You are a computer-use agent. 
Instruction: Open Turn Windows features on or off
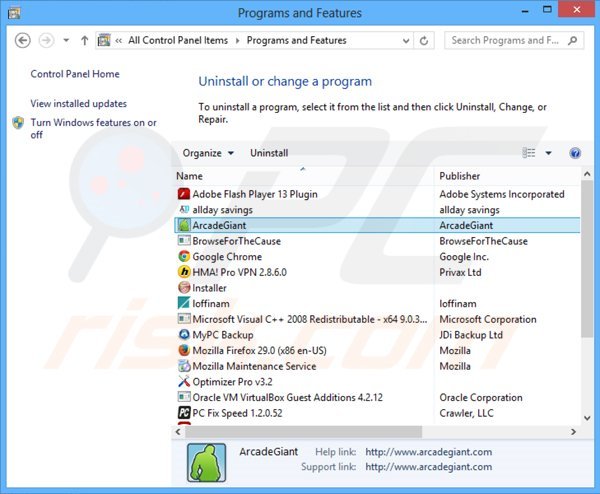(x=93, y=129)
